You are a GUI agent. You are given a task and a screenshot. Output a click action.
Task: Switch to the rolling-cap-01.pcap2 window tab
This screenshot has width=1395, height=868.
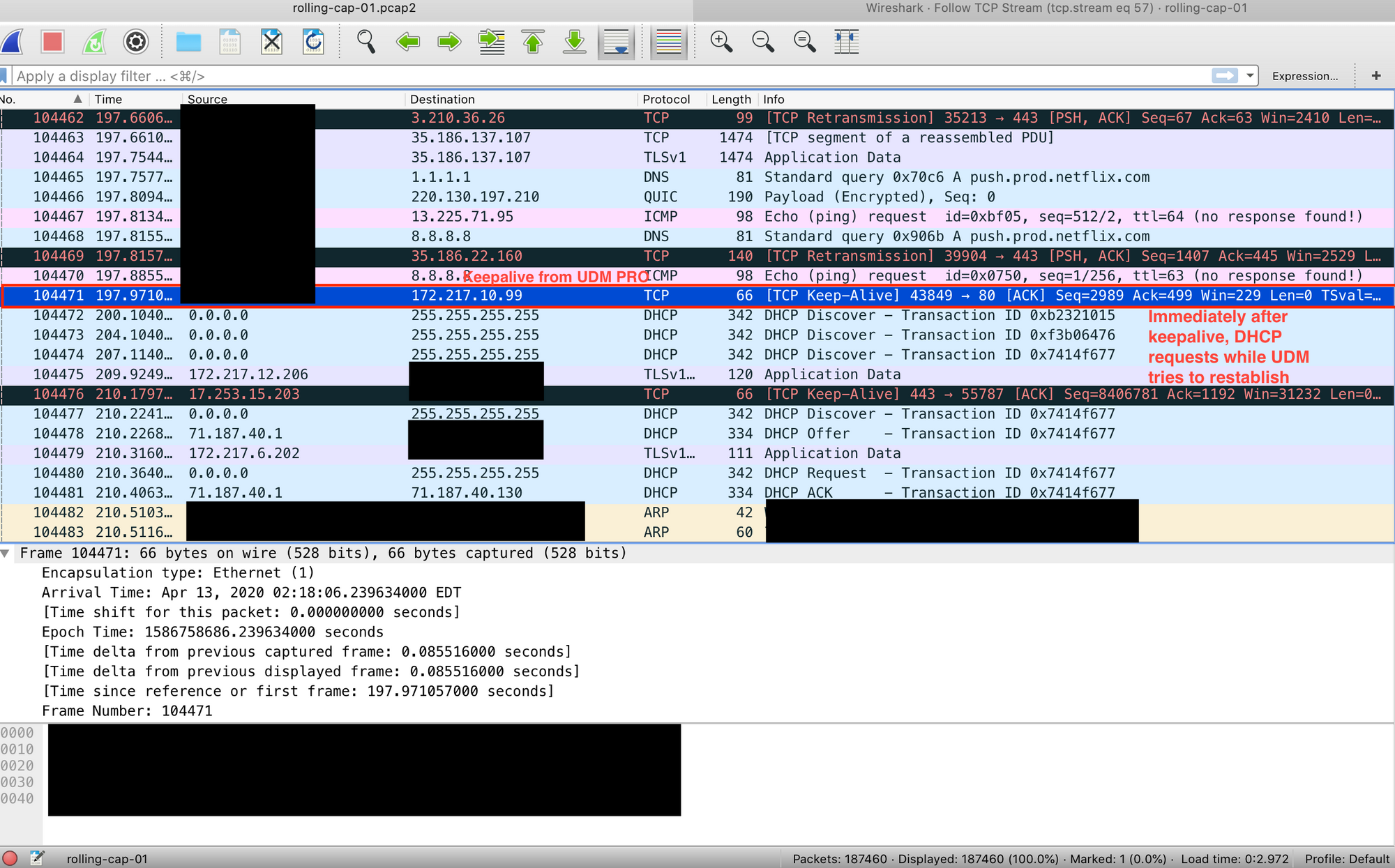click(354, 8)
